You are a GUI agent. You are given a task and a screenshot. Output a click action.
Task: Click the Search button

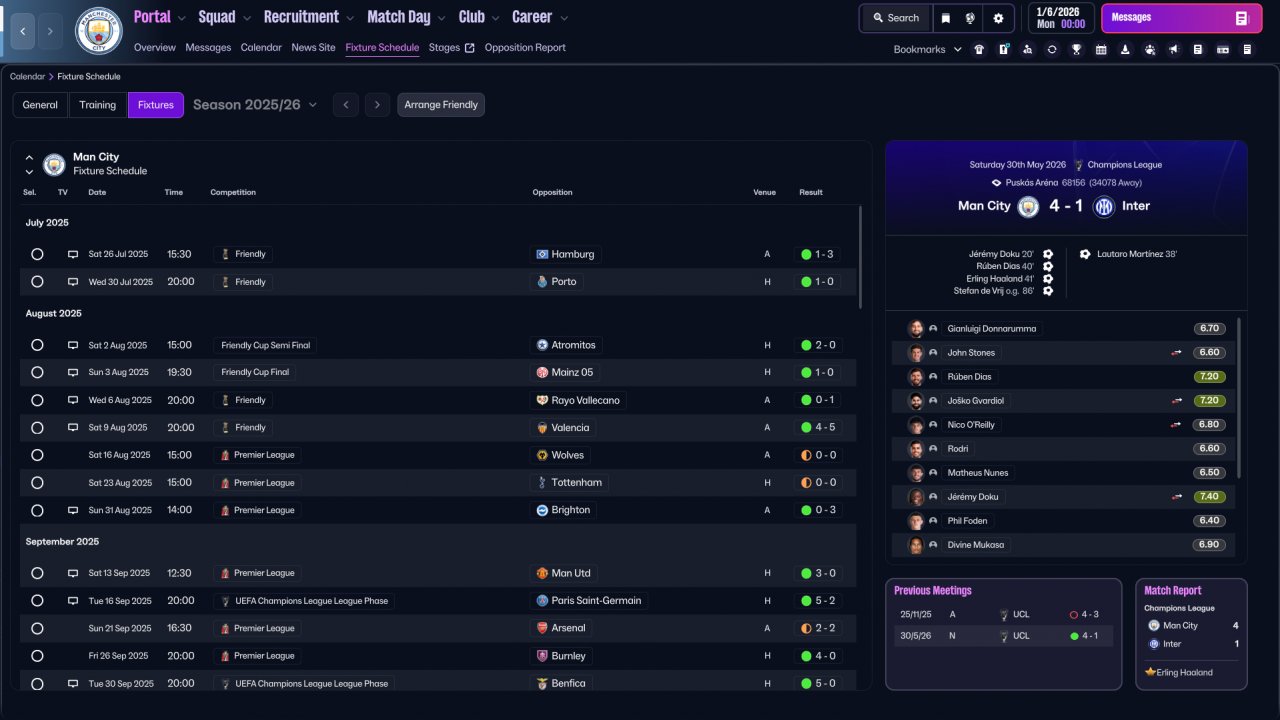click(896, 18)
